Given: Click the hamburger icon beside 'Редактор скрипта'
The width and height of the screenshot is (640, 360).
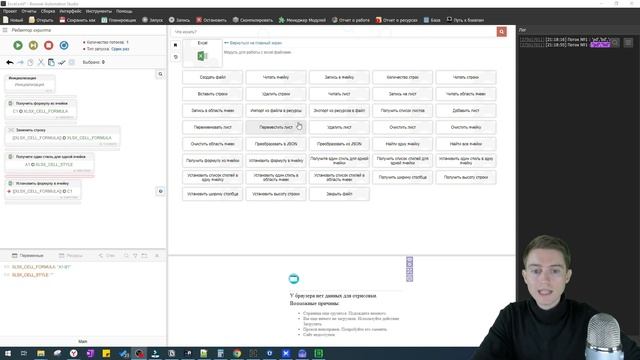Looking at the screenshot, I should (x=5, y=30).
